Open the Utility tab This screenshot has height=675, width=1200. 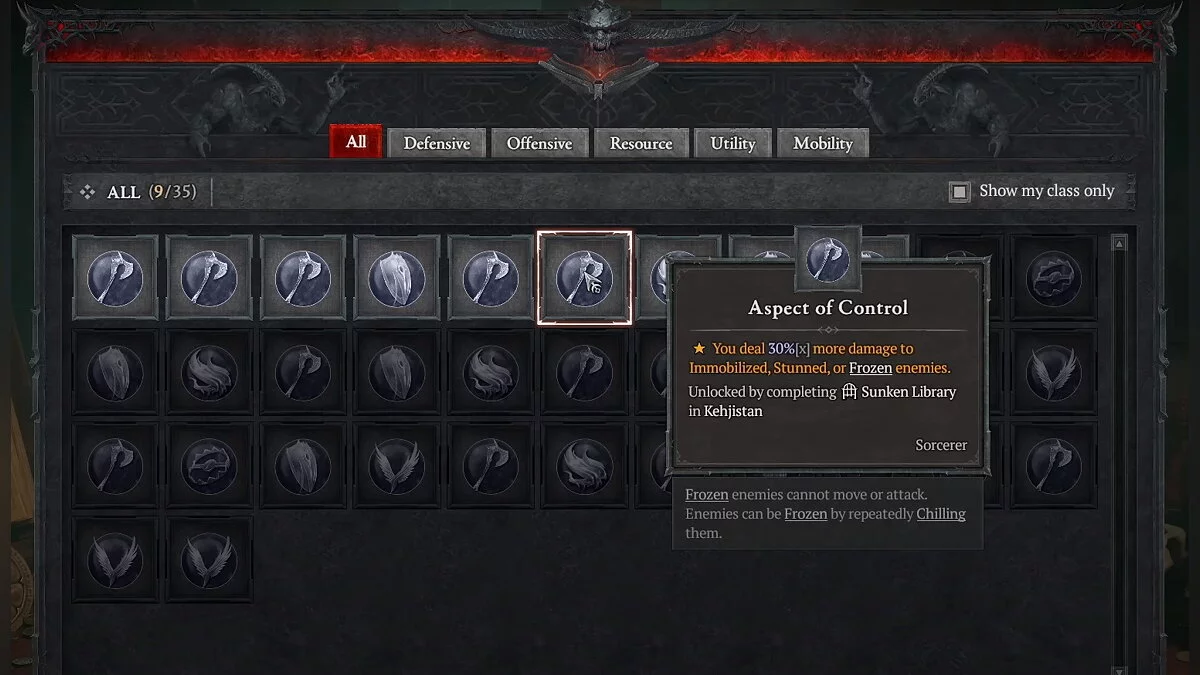(x=733, y=143)
